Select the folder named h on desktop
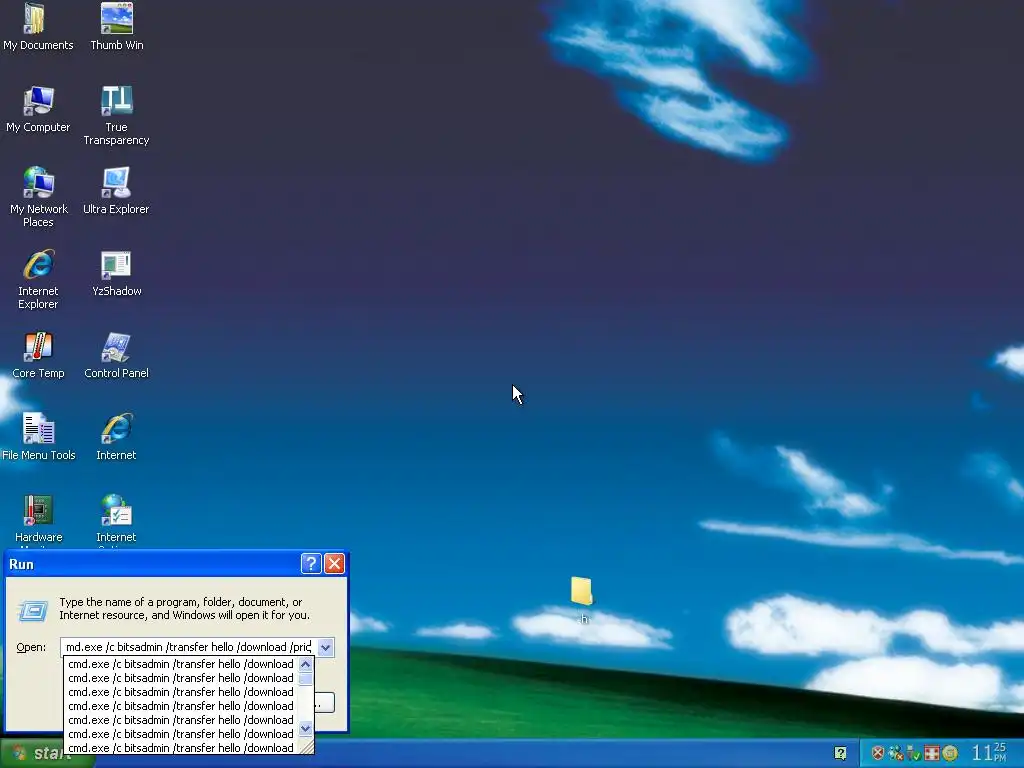The height and width of the screenshot is (768, 1024). [581, 600]
